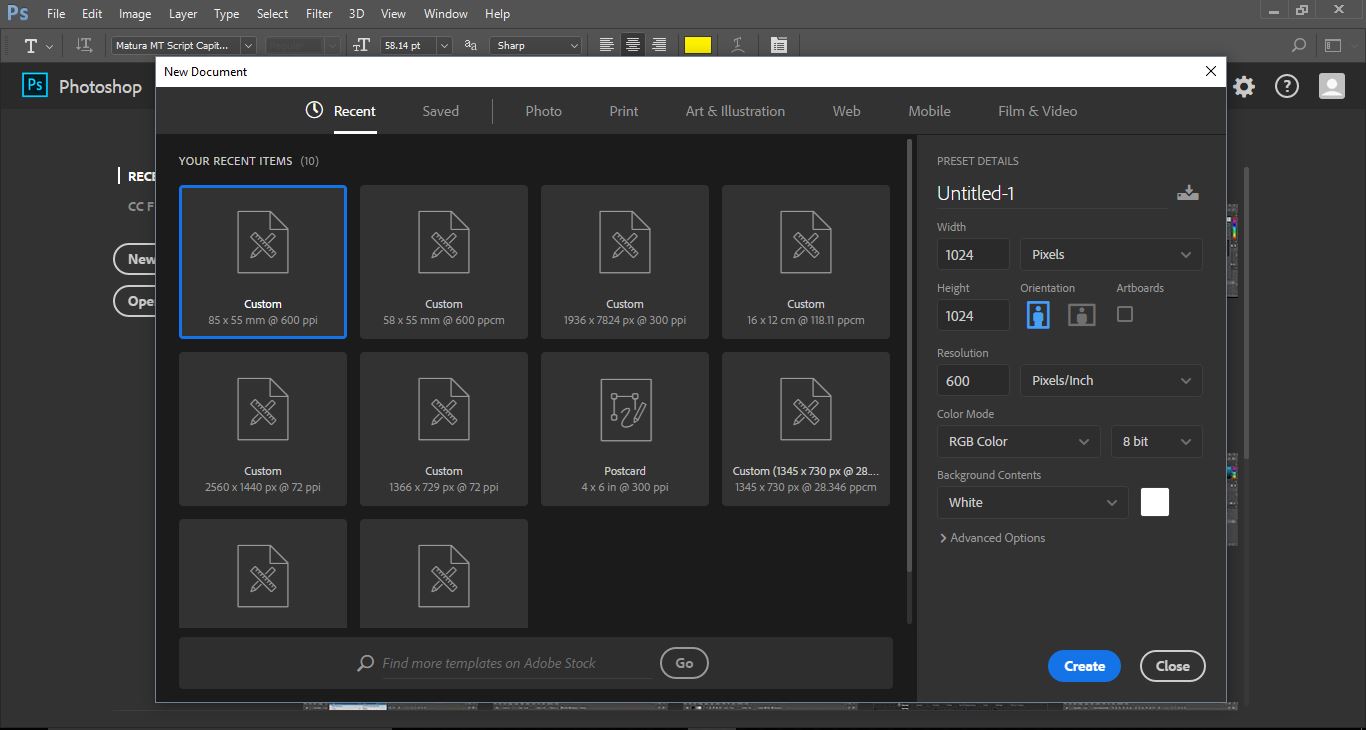Right align the text
The width and height of the screenshot is (1366, 730).
pyautogui.click(x=659, y=45)
